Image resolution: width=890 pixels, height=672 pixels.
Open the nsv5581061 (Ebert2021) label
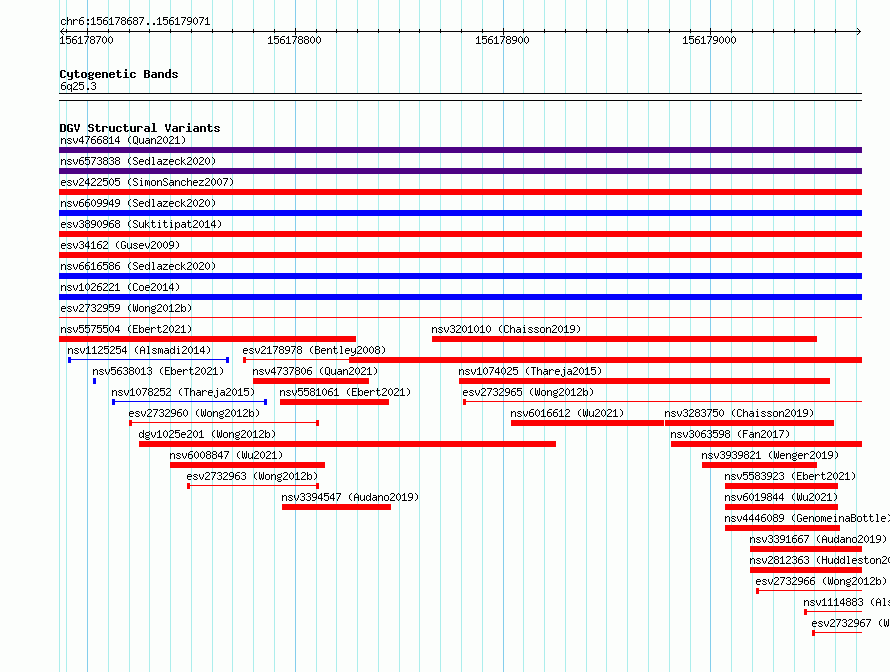click(x=345, y=392)
